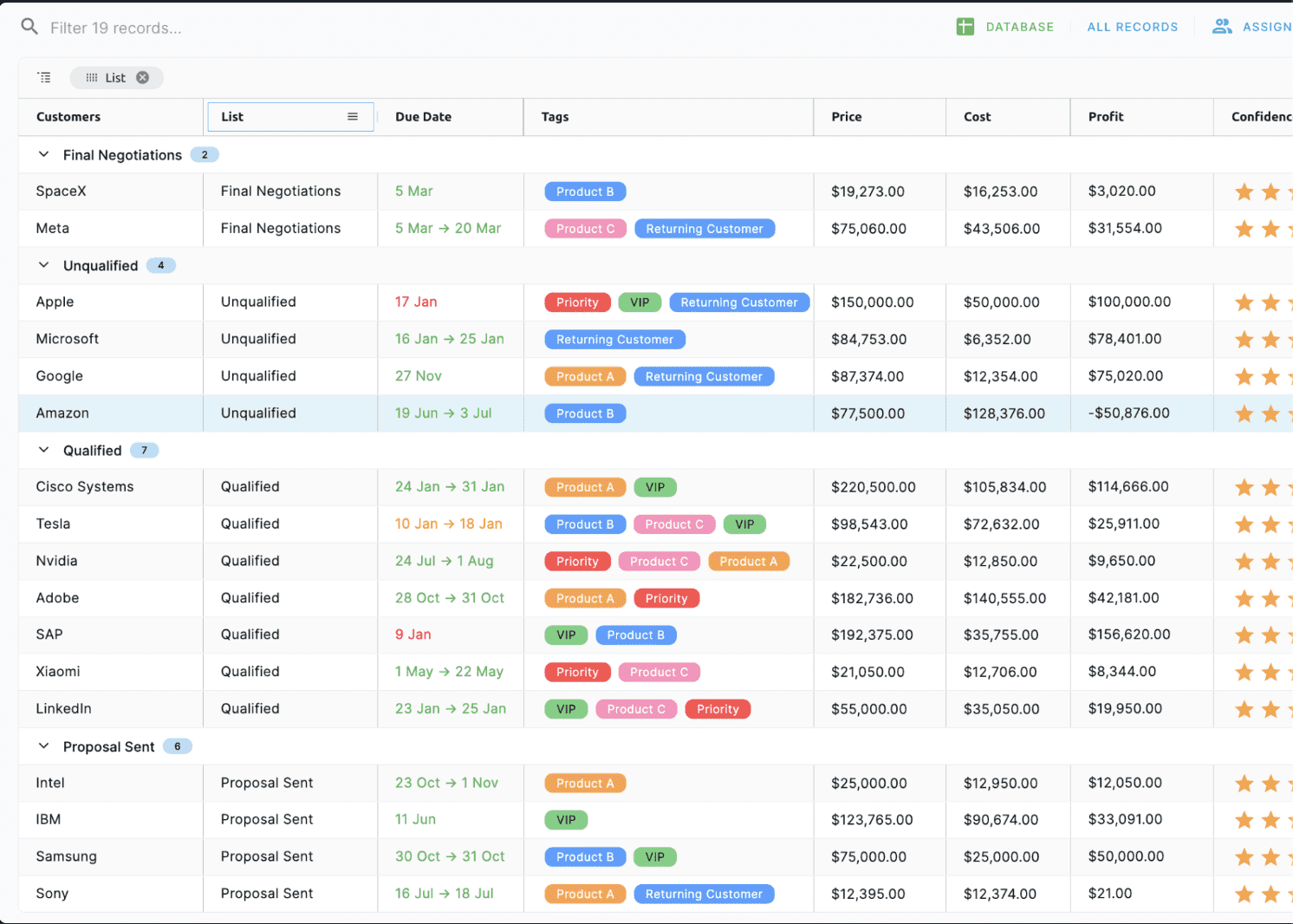Click first confidence star on IBM row
1293x924 pixels.
[x=1244, y=820]
